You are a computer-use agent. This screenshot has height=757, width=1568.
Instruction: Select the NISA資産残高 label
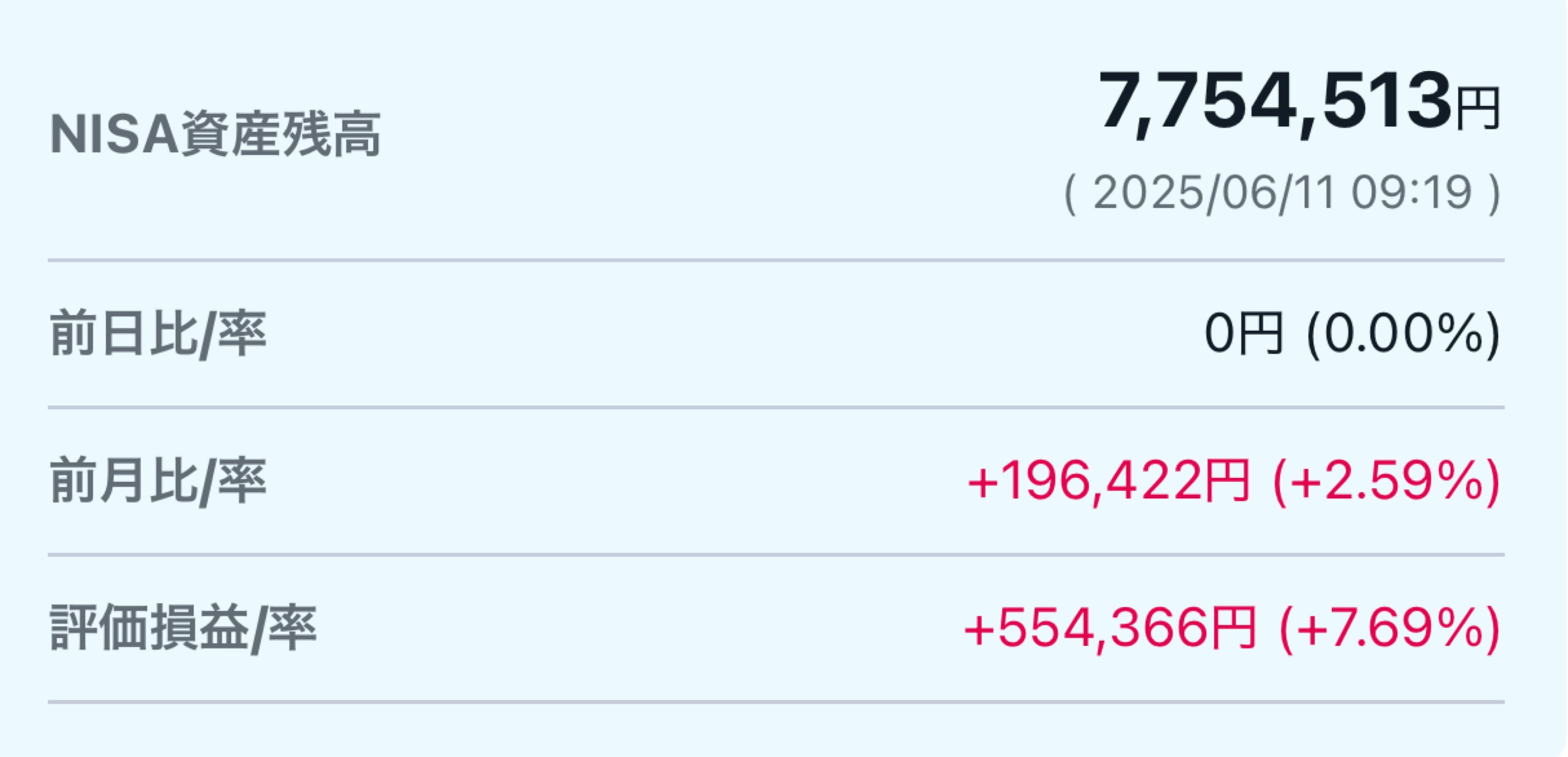coord(216,135)
